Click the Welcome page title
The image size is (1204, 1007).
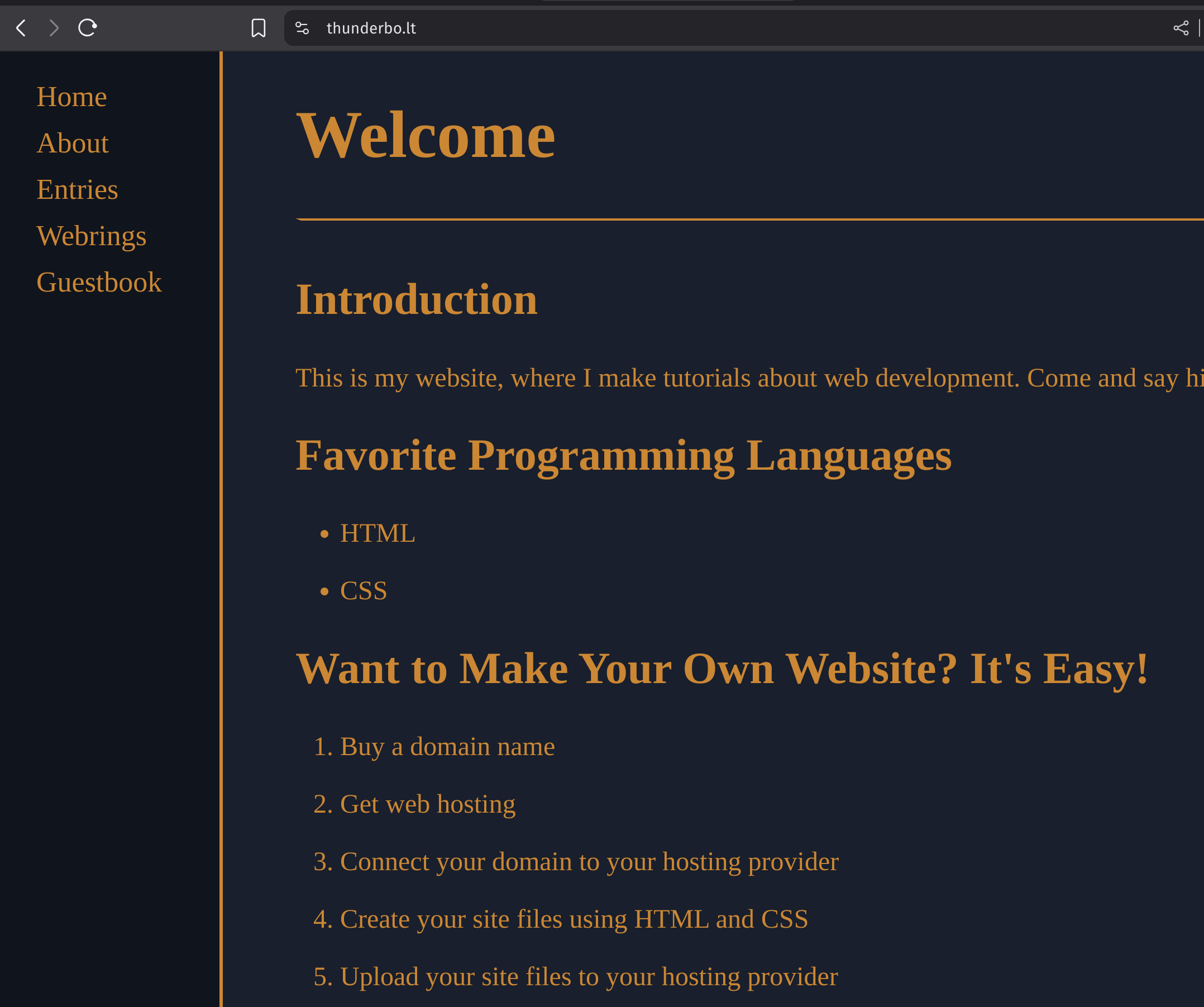click(426, 136)
